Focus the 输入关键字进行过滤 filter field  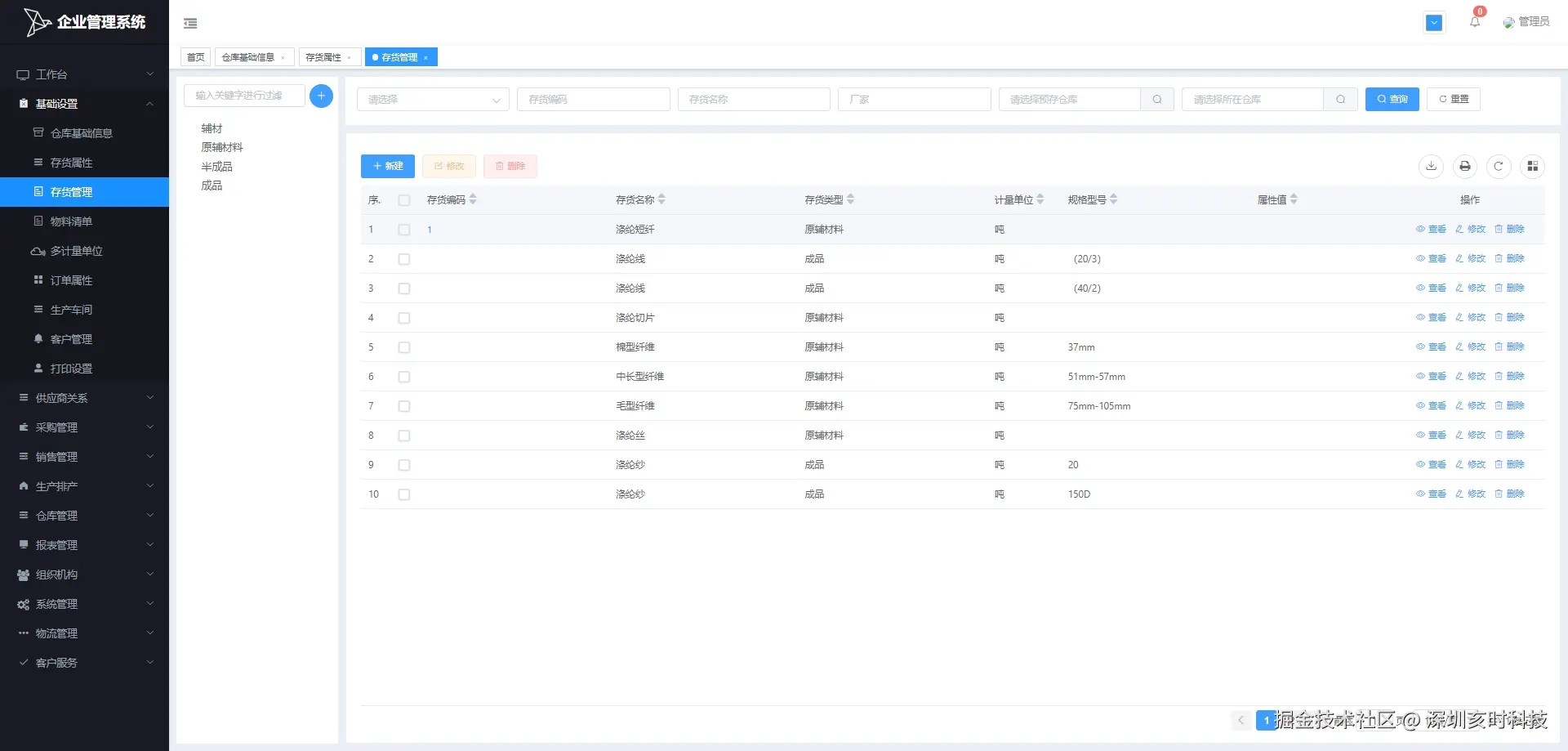pyautogui.click(x=245, y=96)
